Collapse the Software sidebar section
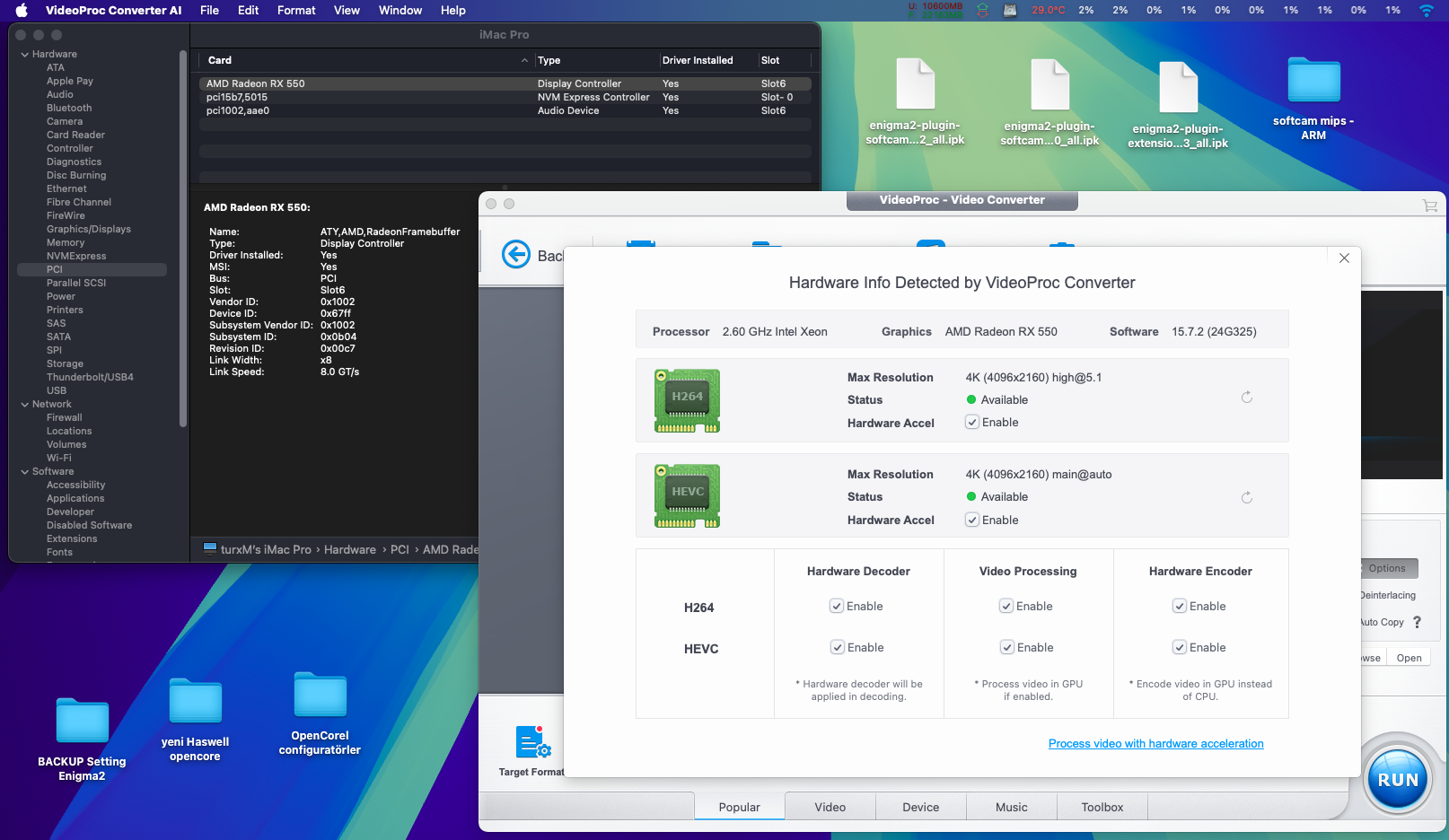The height and width of the screenshot is (840, 1449). click(25, 472)
